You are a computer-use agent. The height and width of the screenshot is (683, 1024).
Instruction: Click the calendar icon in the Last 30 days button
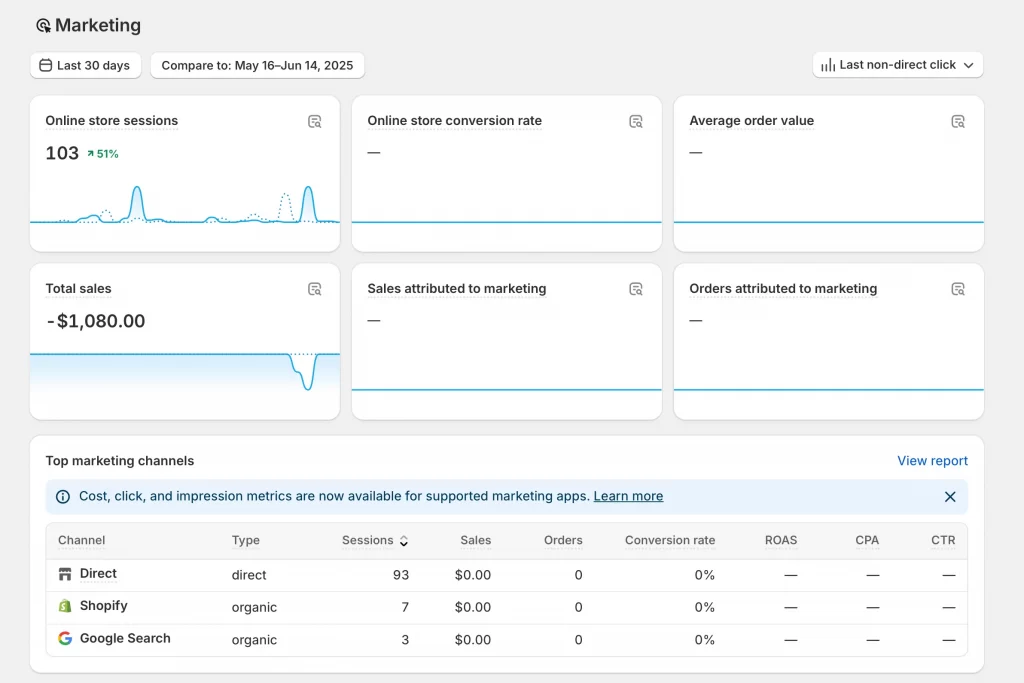(x=46, y=65)
